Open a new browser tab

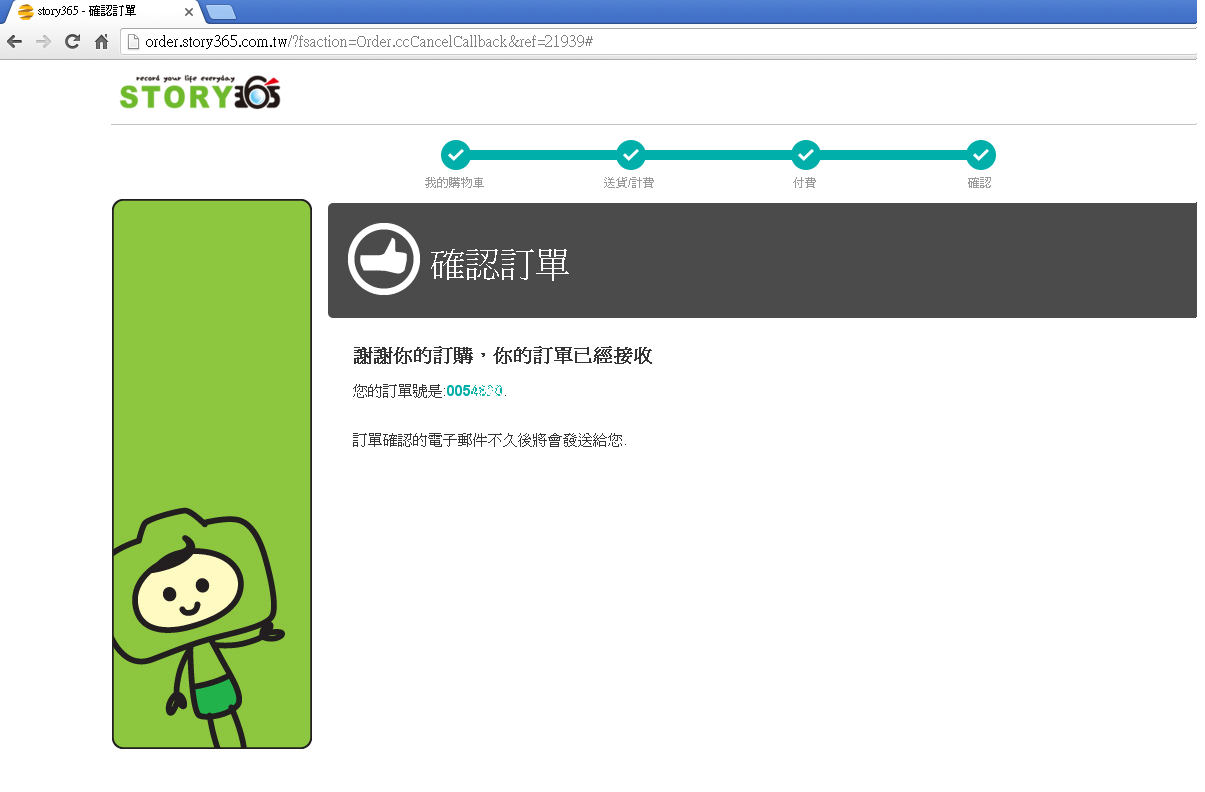(x=221, y=12)
